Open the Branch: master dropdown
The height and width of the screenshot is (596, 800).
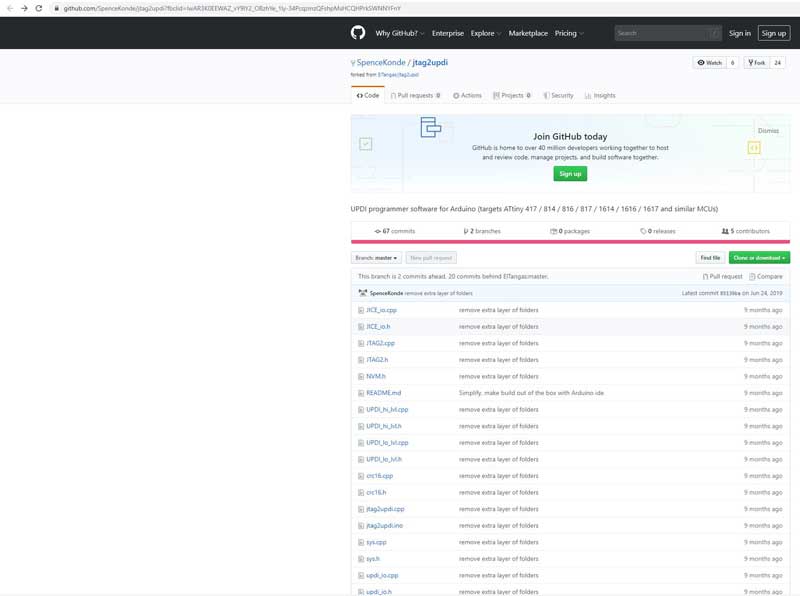click(376, 258)
